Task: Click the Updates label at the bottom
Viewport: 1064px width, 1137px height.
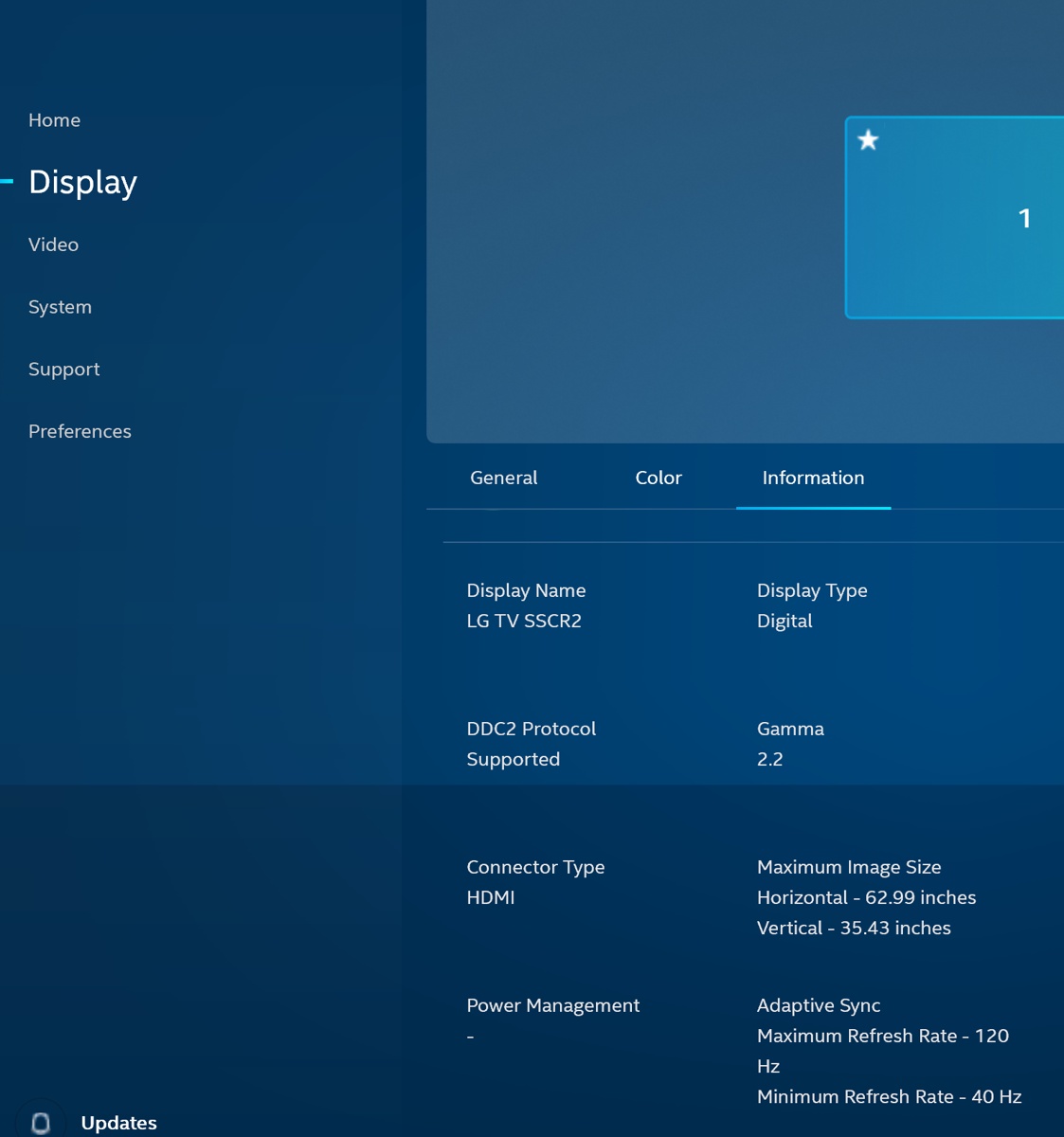Action: tap(119, 1123)
